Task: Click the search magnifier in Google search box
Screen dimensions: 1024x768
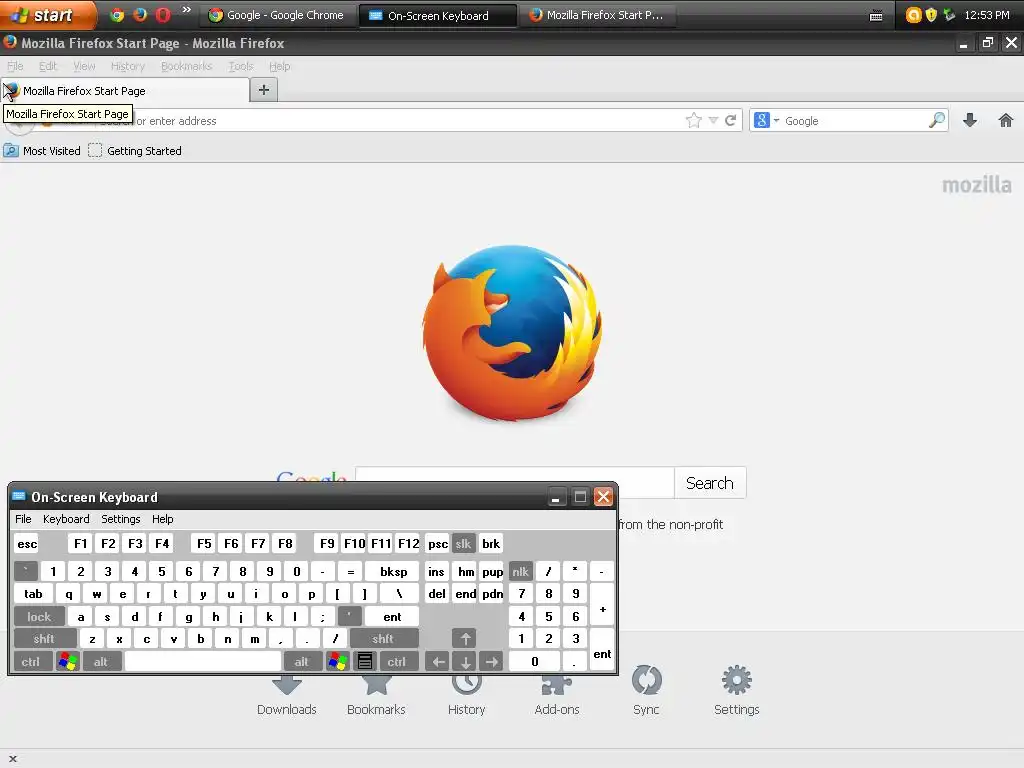Action: pyautogui.click(x=936, y=120)
